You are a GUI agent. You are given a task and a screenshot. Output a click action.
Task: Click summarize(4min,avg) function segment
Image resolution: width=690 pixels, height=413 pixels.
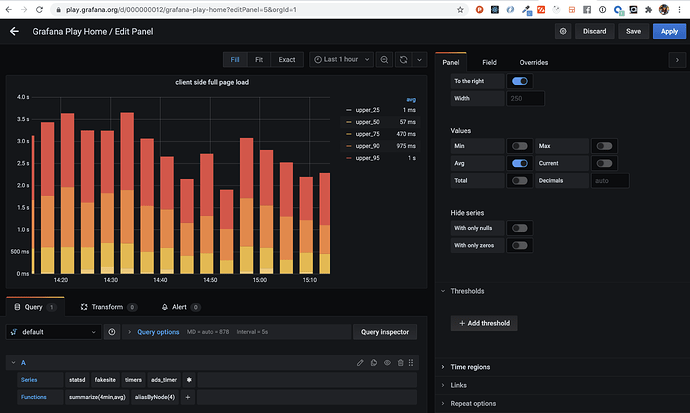(97, 397)
